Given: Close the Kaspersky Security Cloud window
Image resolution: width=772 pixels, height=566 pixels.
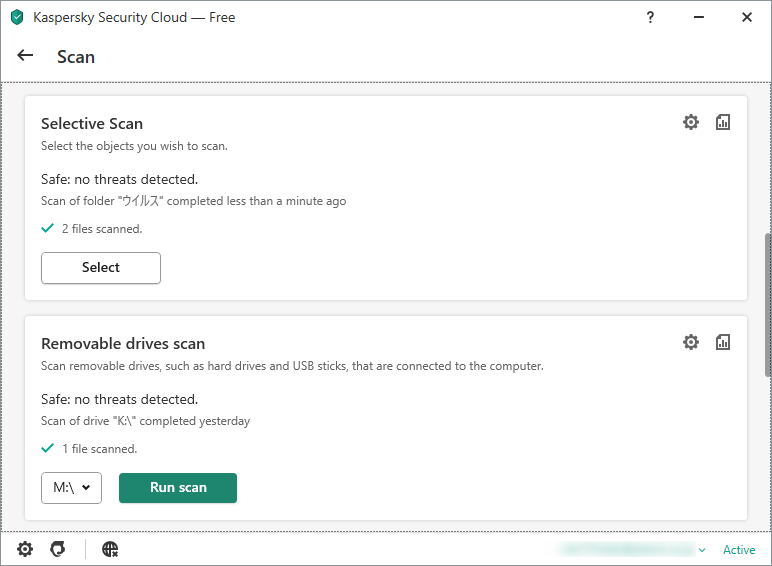Looking at the screenshot, I should 747,17.
